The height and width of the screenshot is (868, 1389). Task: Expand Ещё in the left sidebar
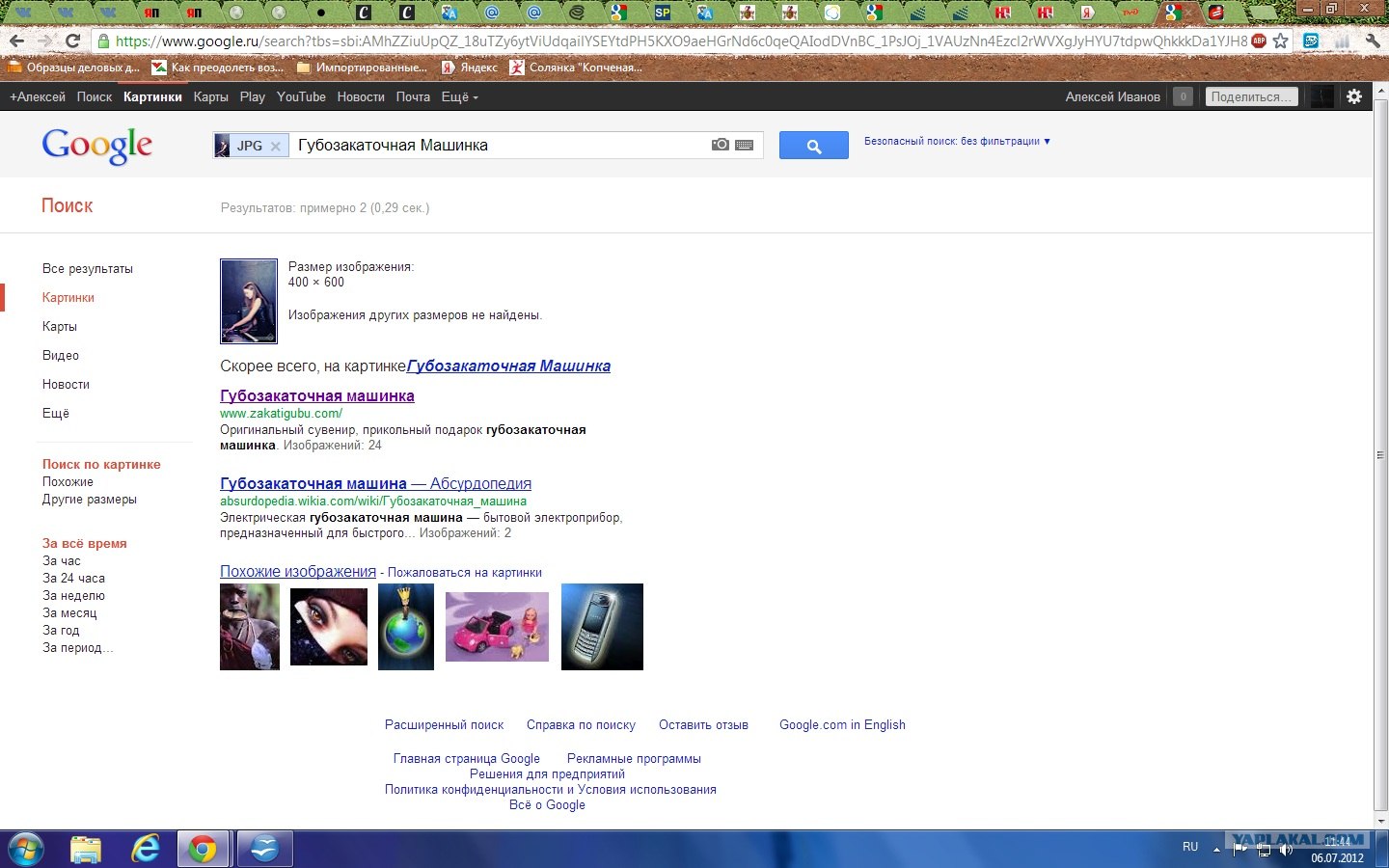pos(56,413)
